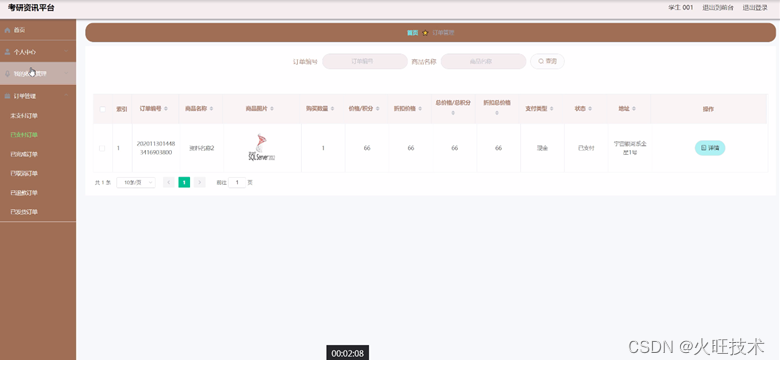Click the 详情 button for the order
This screenshot has height=365, width=780.
coord(710,148)
